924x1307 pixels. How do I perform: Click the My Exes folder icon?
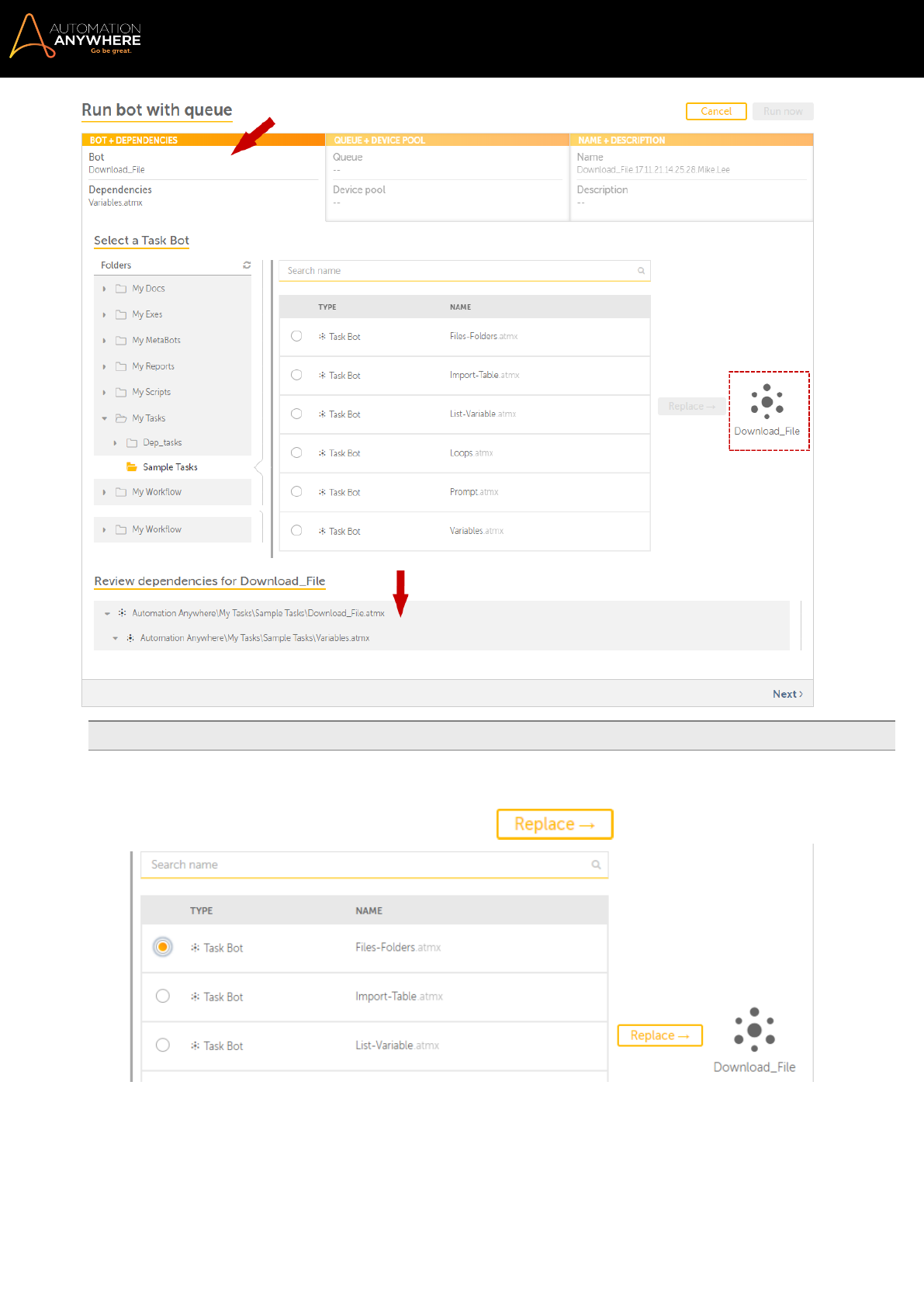121,314
